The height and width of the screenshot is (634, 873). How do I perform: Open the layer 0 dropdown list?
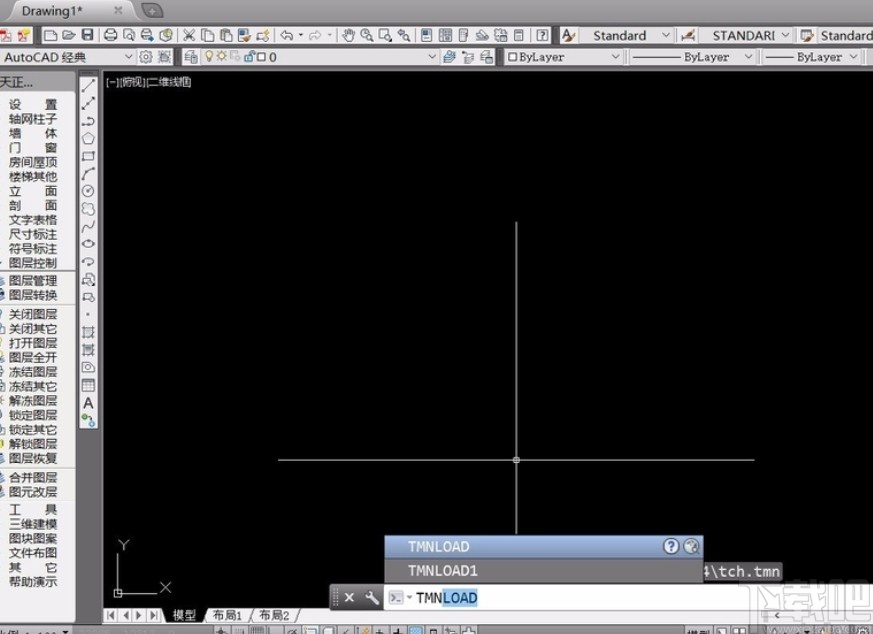coord(431,57)
